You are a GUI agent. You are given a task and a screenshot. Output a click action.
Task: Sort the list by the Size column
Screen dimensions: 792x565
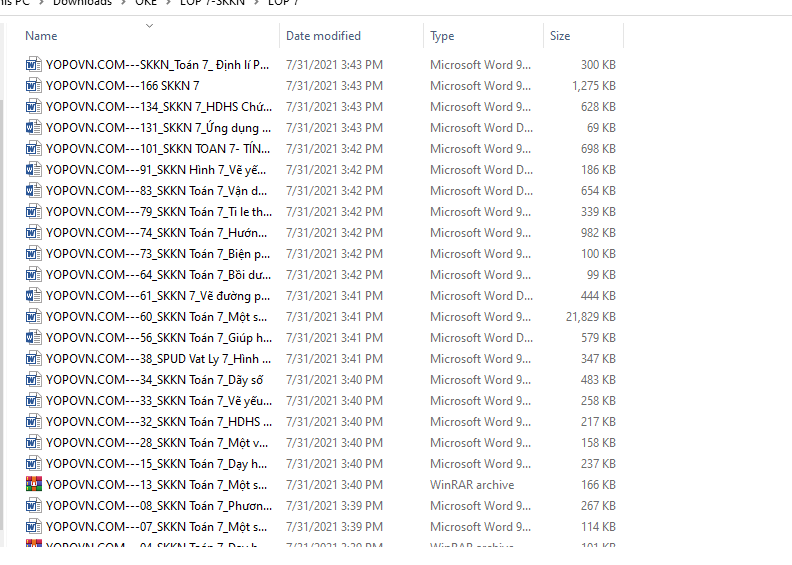pyautogui.click(x=560, y=36)
